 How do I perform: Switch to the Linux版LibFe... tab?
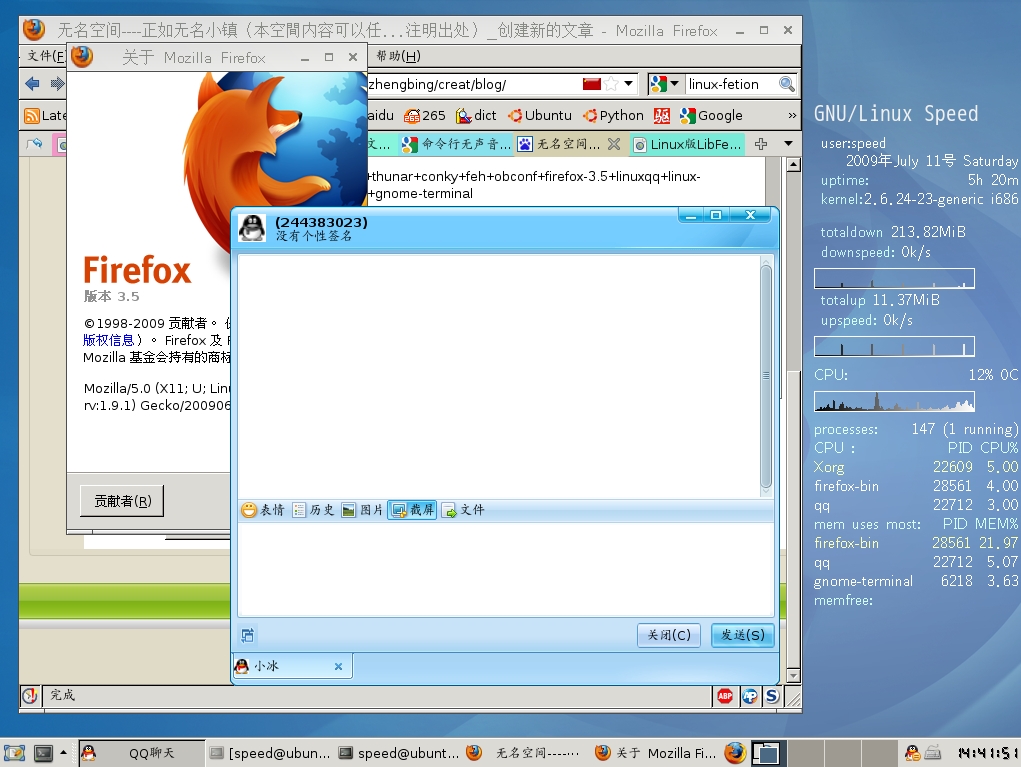(687, 144)
